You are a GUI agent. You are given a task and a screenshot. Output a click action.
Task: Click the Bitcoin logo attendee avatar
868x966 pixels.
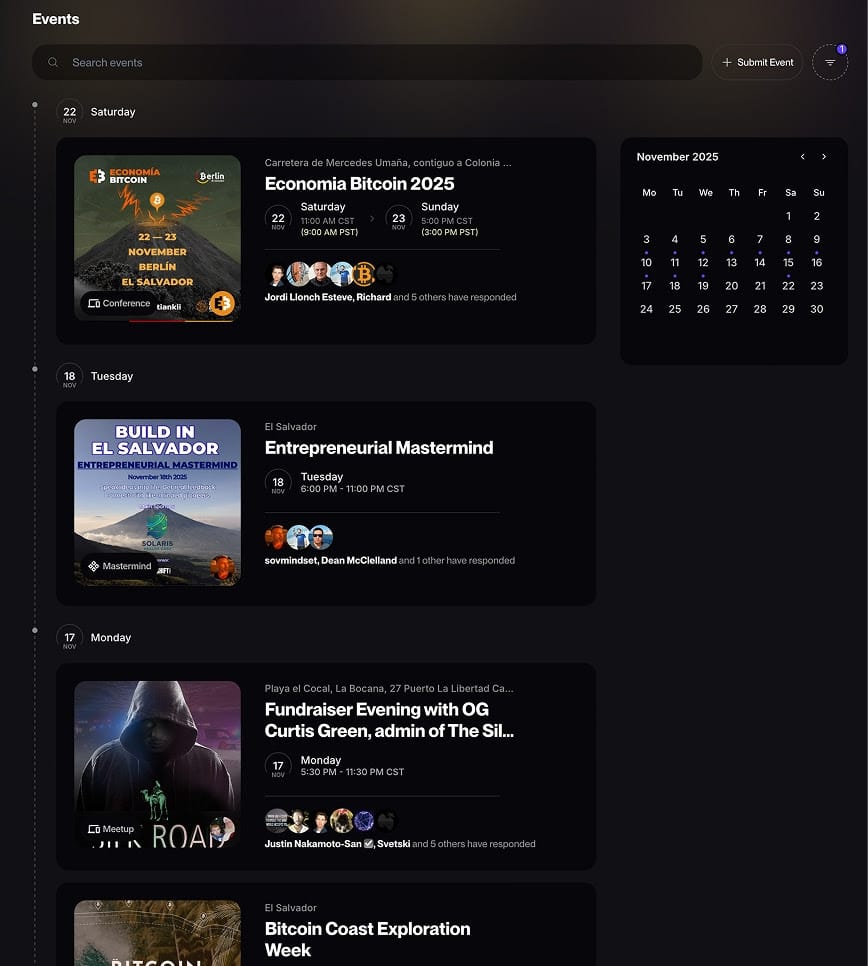(x=363, y=274)
